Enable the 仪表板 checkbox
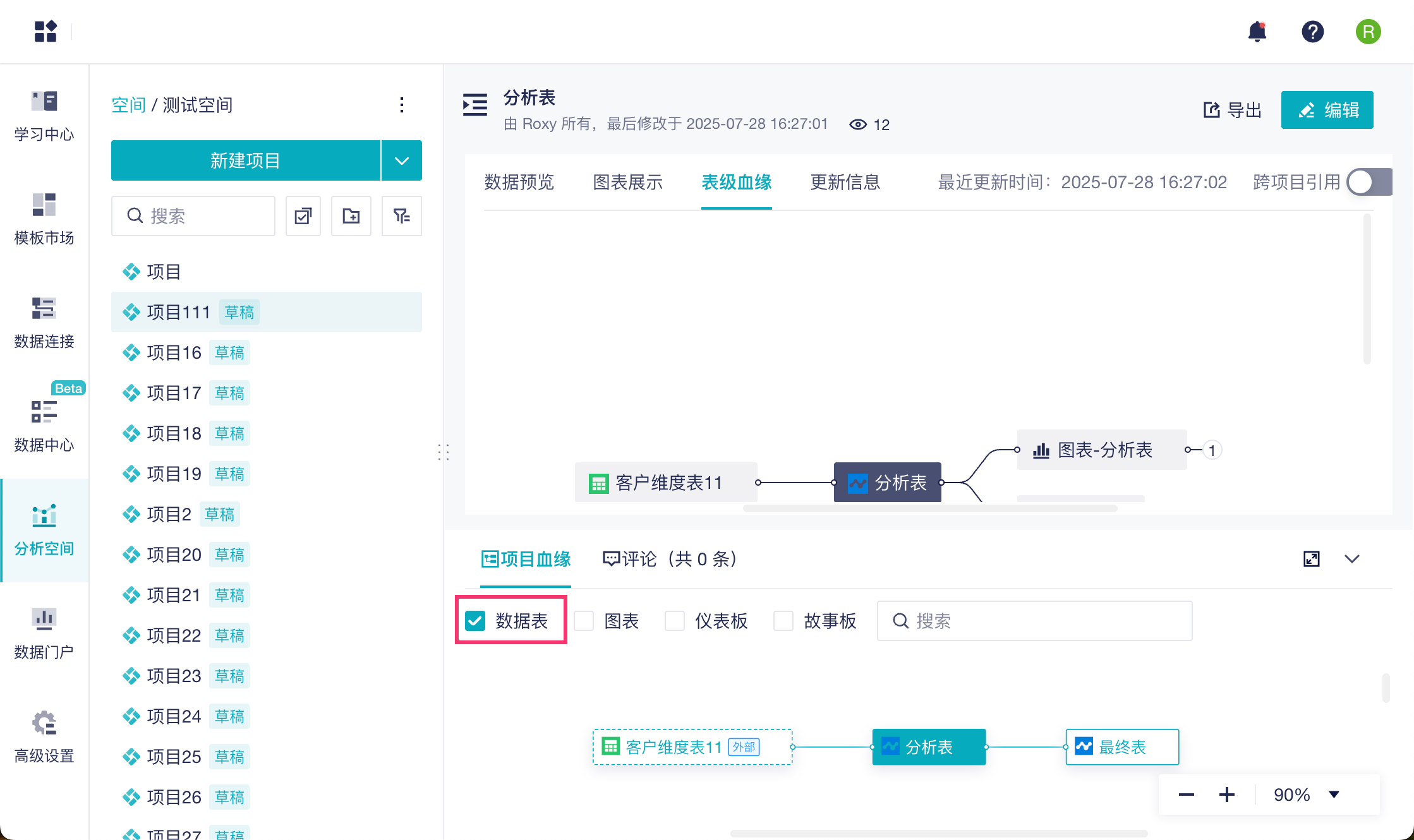The image size is (1414, 840). click(675, 621)
